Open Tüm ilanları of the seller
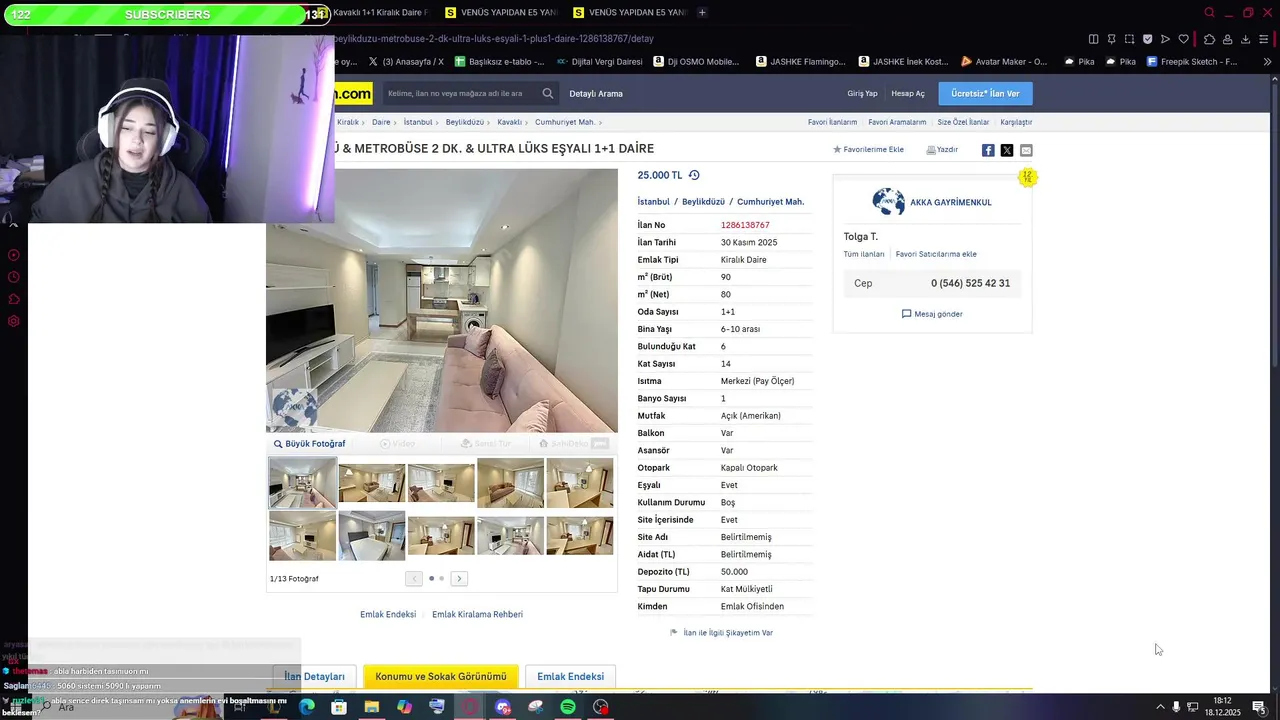1280x720 pixels. click(864, 254)
